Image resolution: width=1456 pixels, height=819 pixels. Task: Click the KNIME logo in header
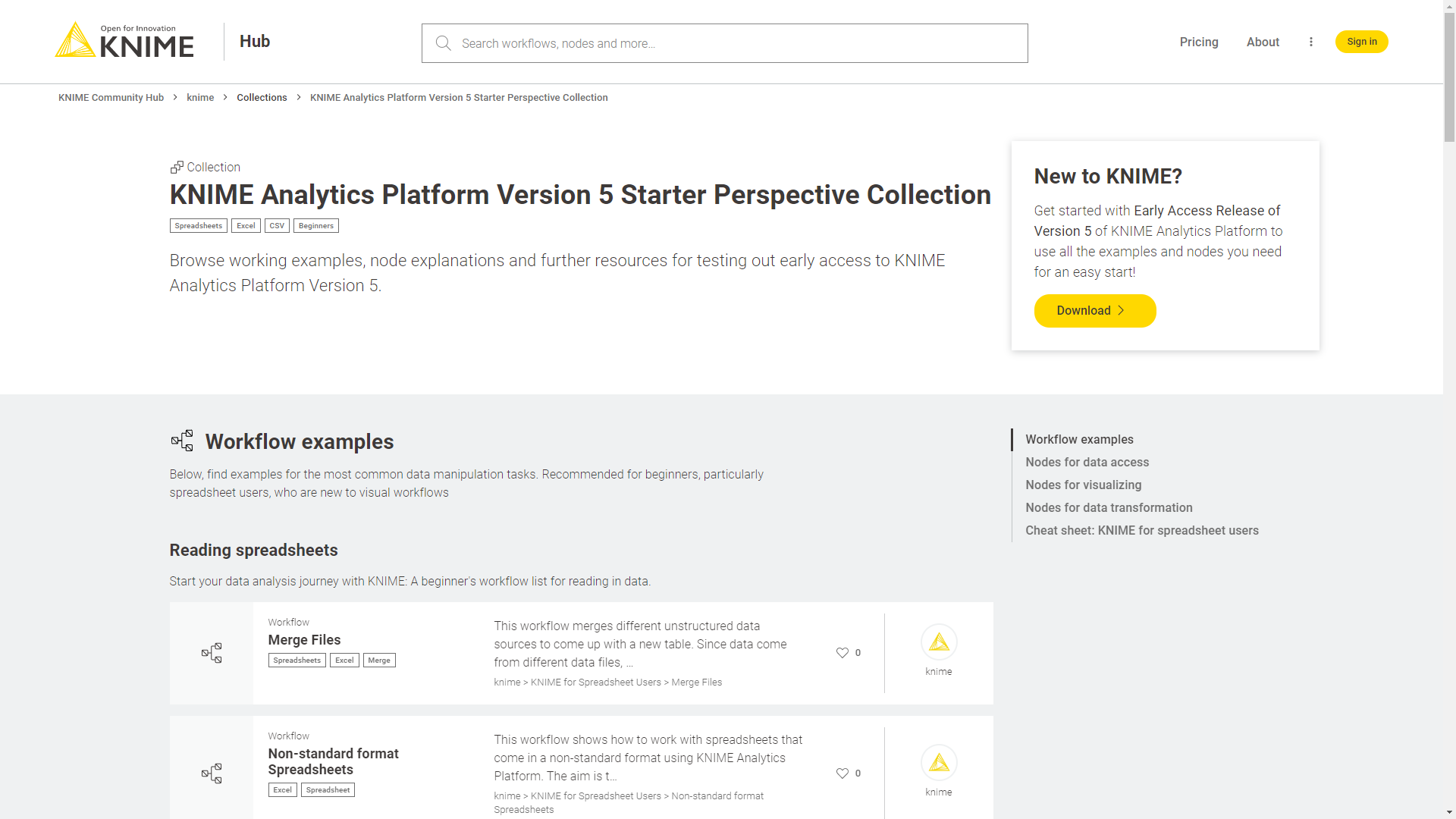[124, 41]
